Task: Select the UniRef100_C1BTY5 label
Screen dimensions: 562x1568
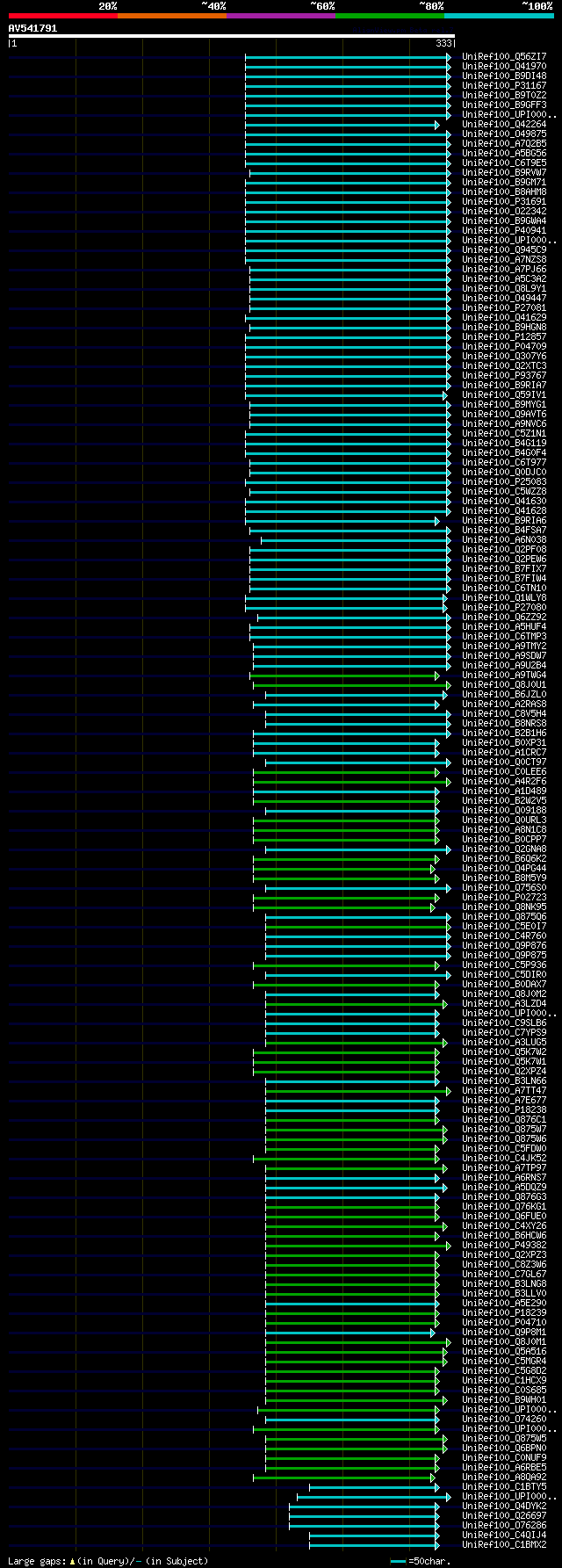Action: pos(504,1486)
